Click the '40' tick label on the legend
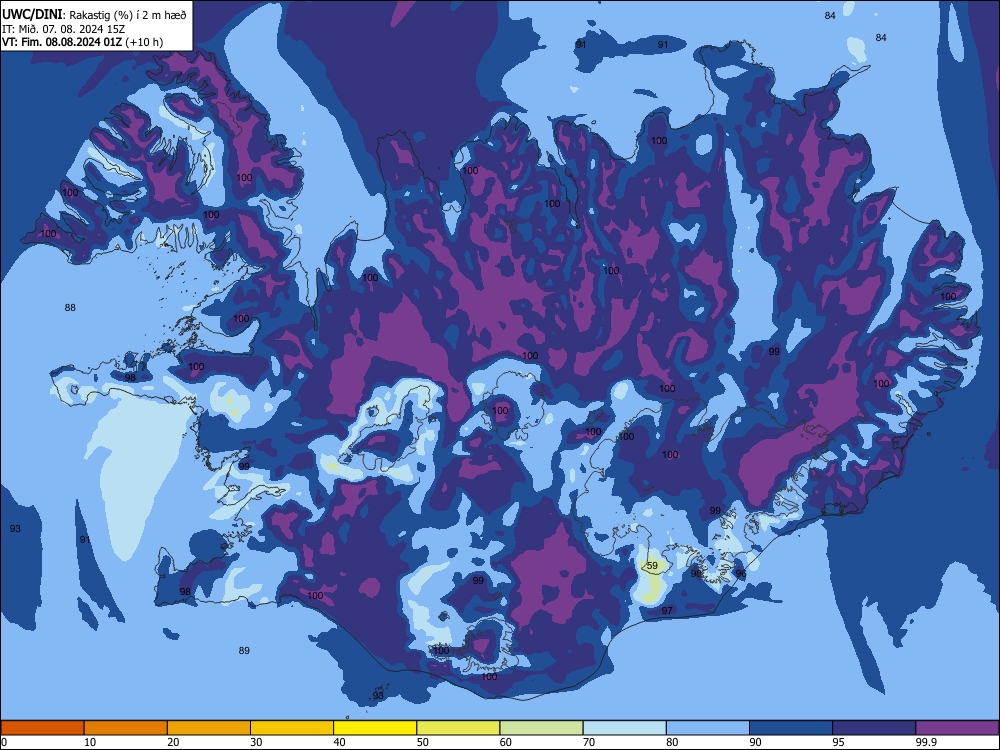Image resolution: width=1000 pixels, height=750 pixels. point(339,742)
